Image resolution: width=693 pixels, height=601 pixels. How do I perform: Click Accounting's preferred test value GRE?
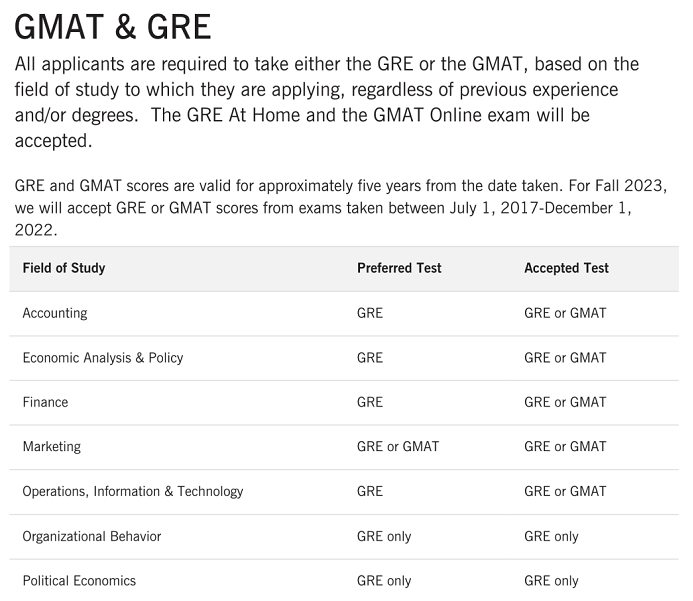(x=370, y=313)
